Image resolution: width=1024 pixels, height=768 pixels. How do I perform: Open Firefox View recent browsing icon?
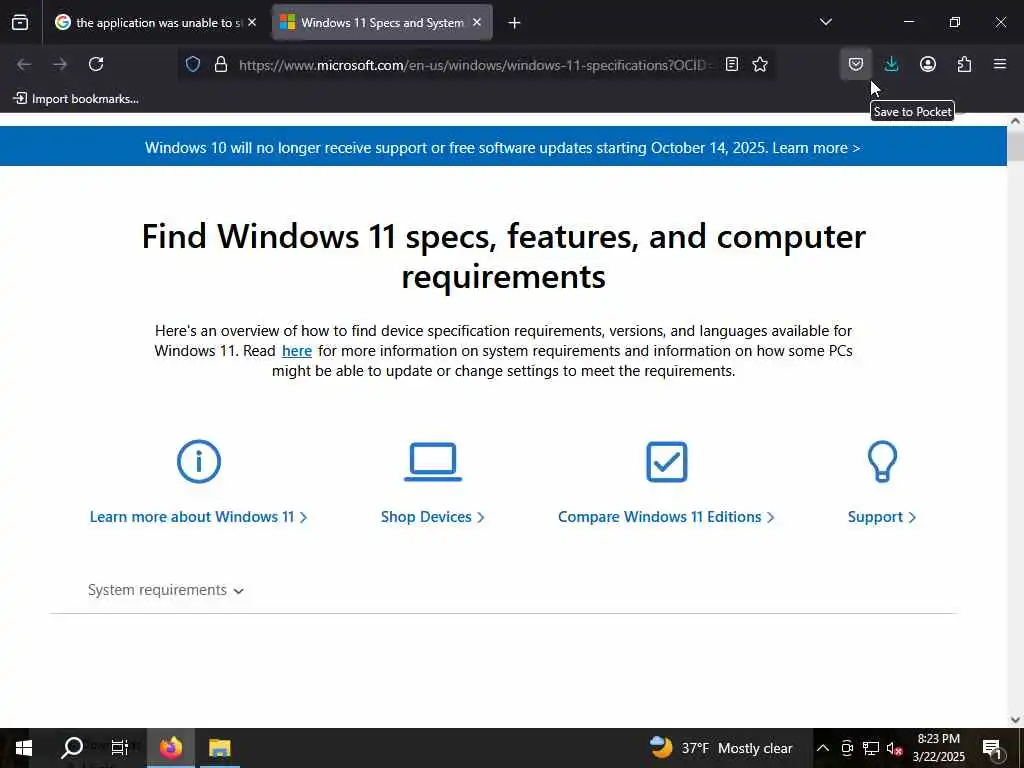click(x=20, y=23)
